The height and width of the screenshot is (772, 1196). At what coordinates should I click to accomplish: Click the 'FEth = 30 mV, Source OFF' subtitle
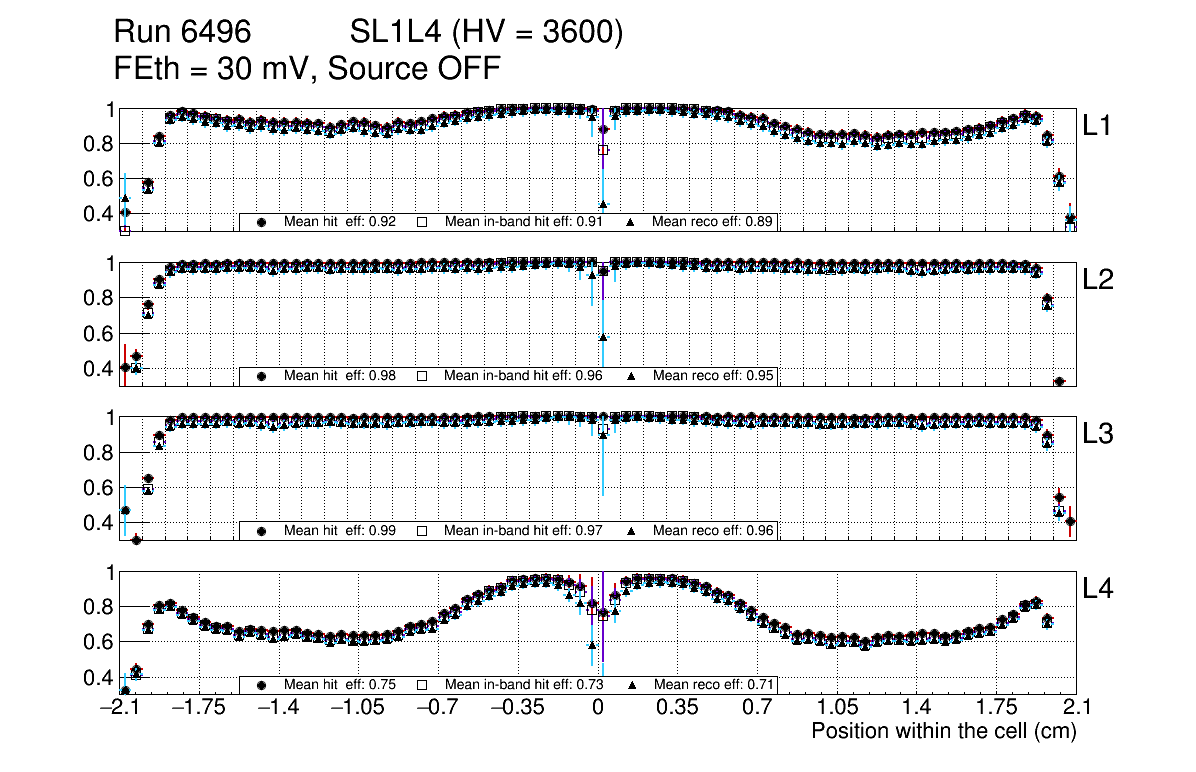(x=307, y=69)
